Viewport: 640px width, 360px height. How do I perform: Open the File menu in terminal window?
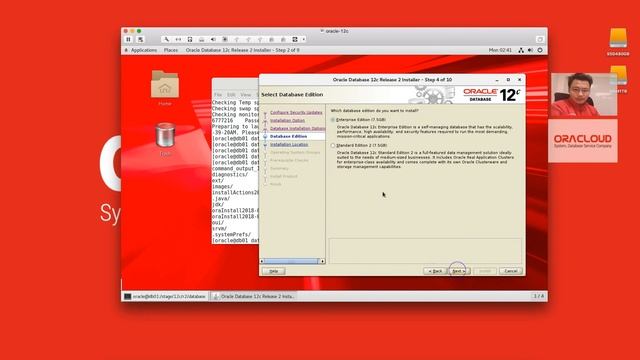pos(218,95)
